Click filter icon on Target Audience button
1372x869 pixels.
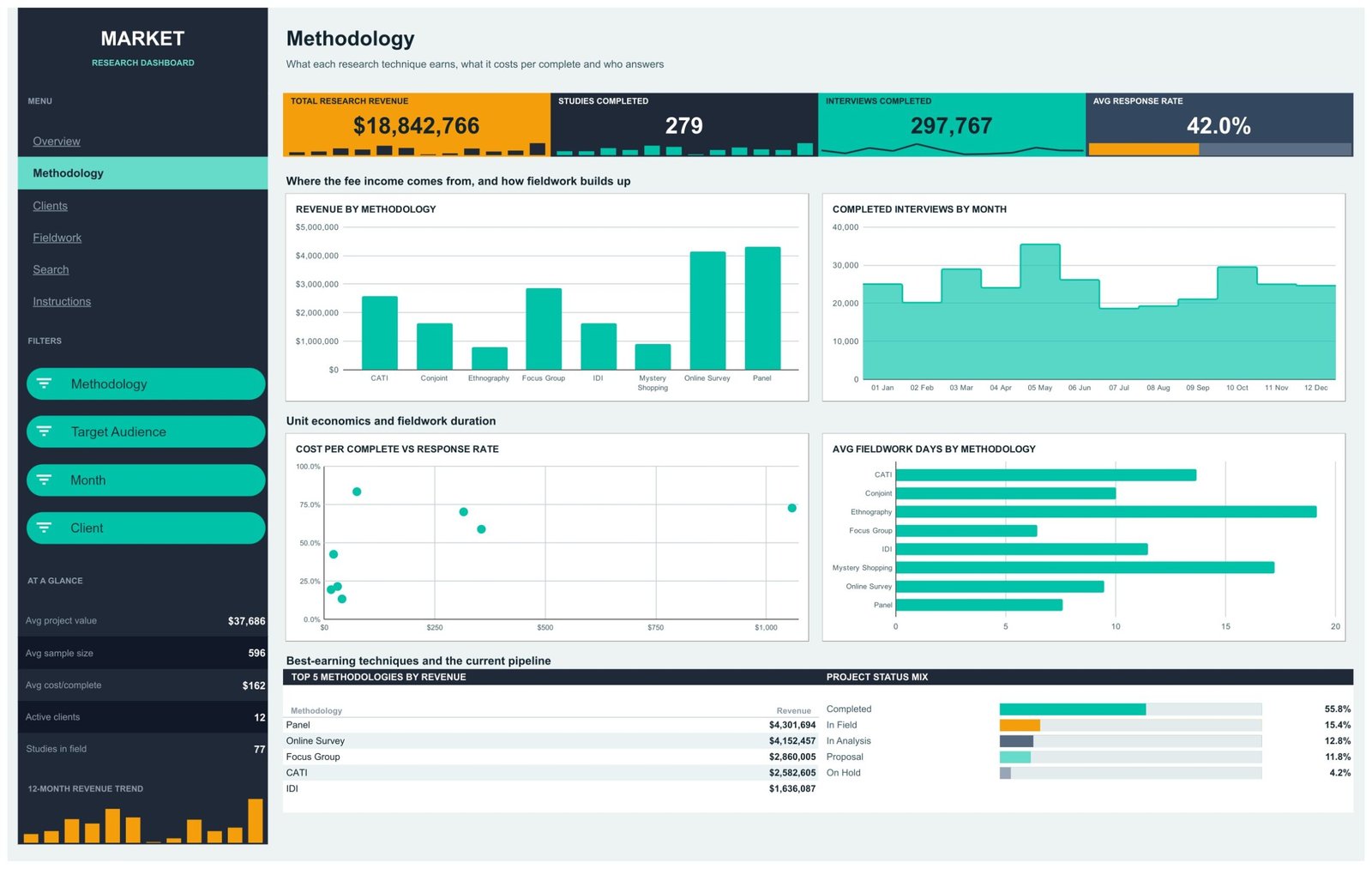point(44,431)
